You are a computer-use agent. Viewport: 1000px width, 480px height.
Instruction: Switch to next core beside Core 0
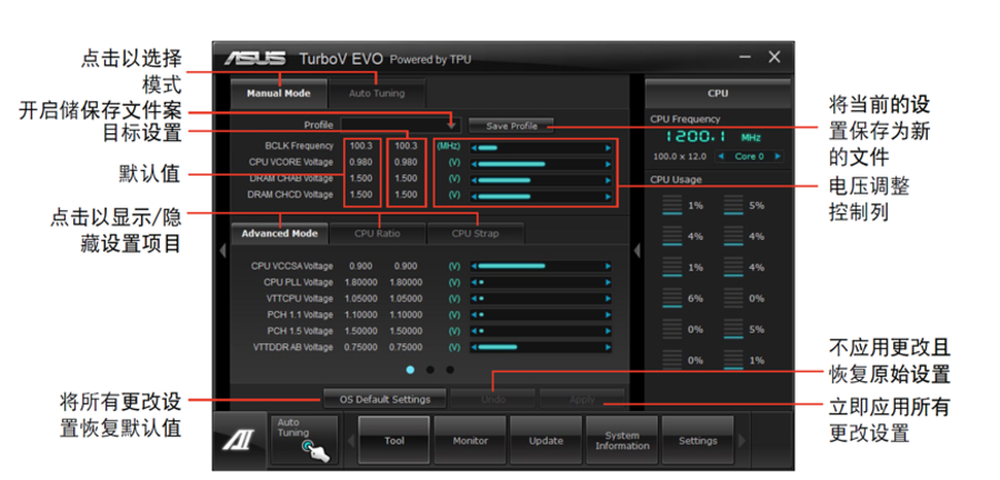(x=777, y=156)
